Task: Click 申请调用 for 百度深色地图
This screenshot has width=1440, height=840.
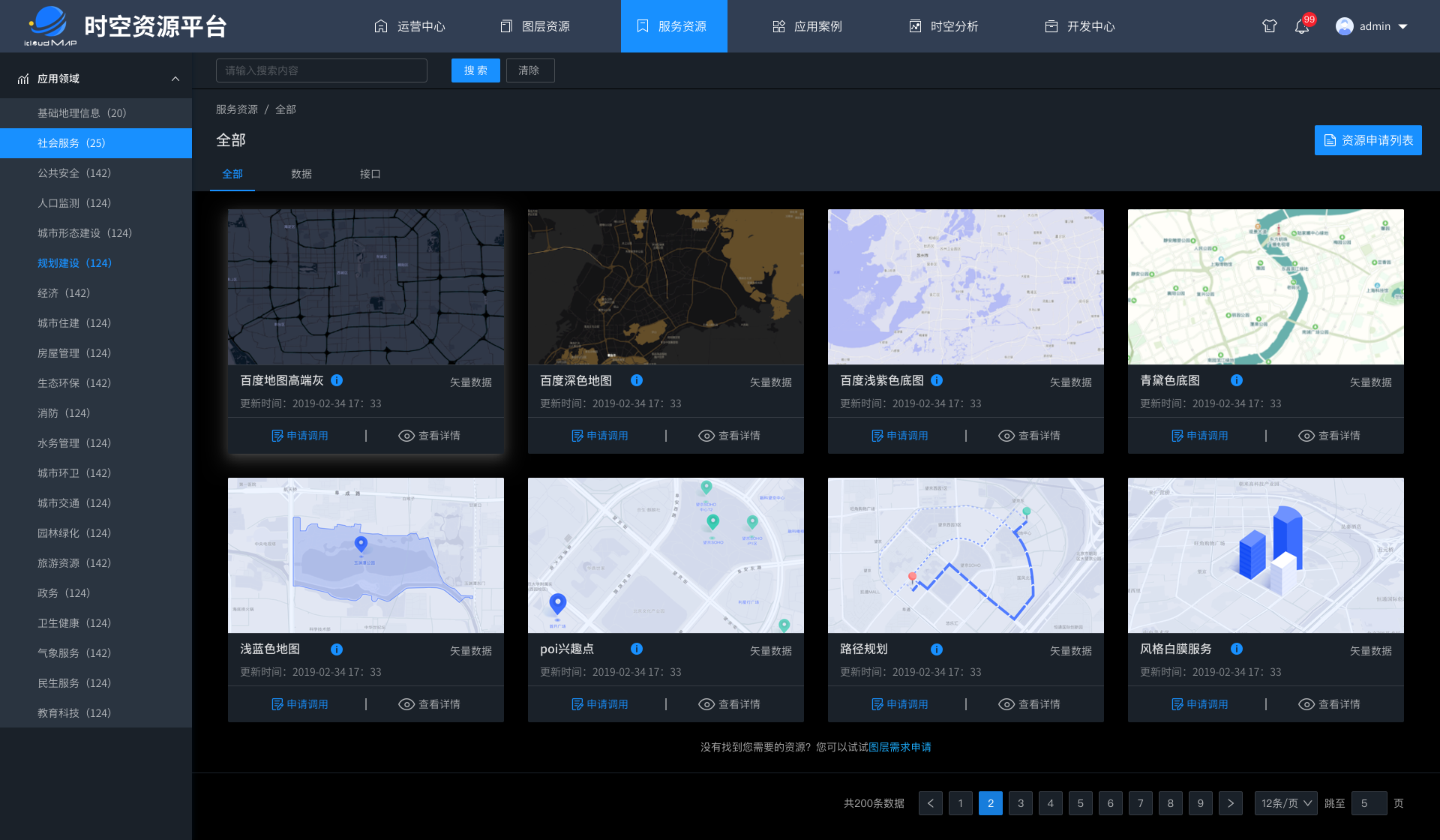Action: pos(600,436)
